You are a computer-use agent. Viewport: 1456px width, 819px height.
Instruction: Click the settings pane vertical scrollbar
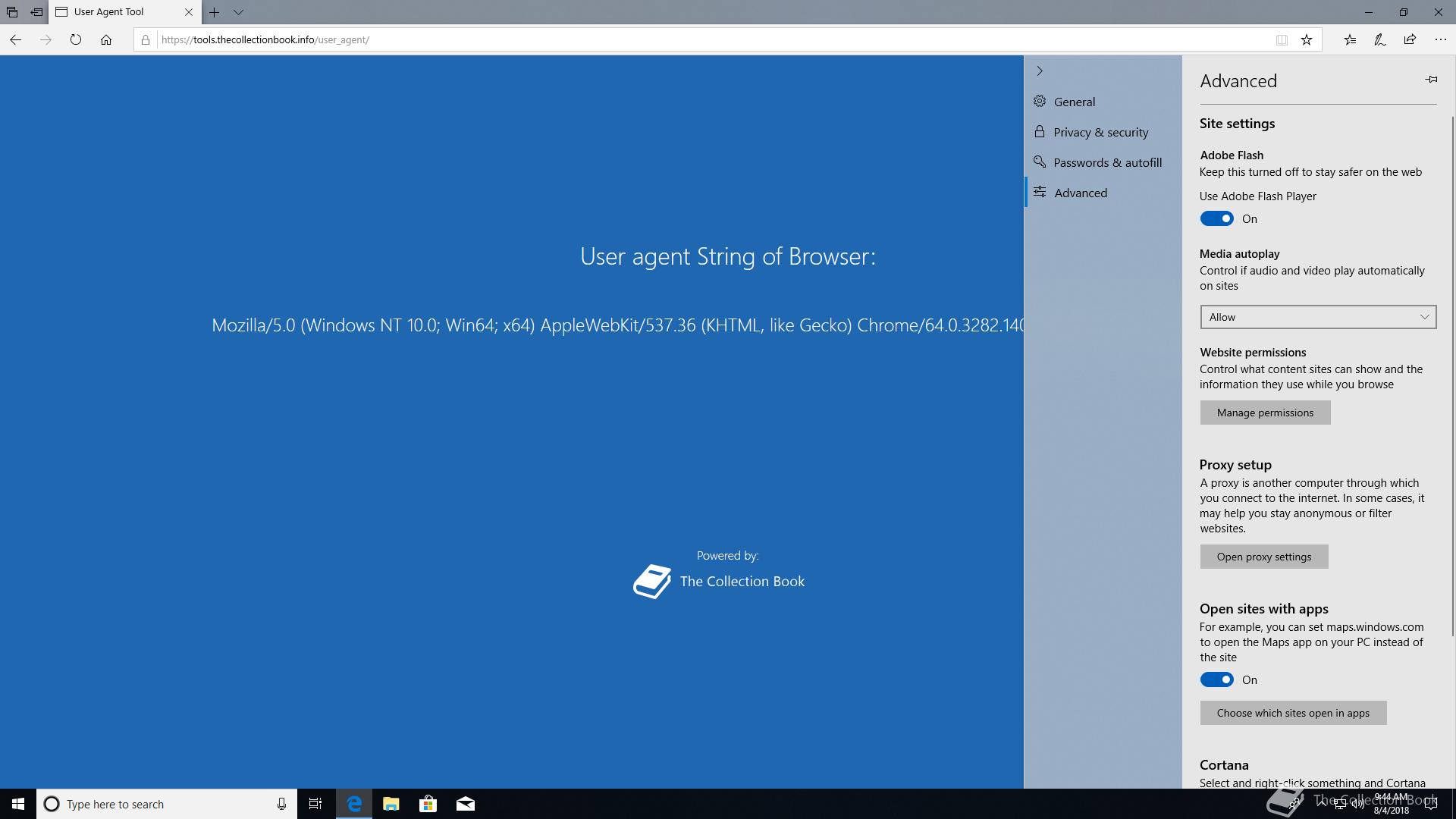1453,375
